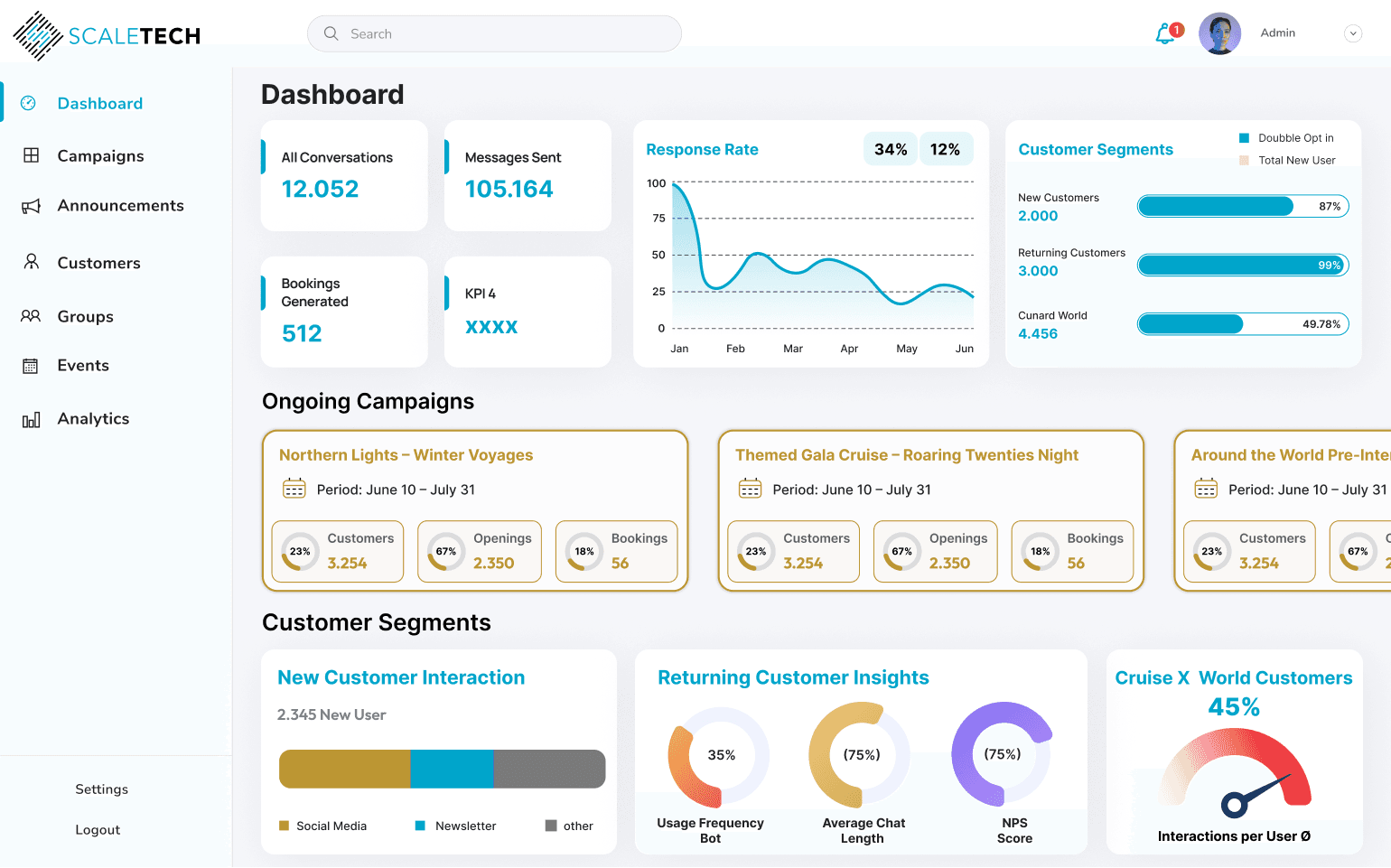Open KPI 4 card

pos(527,313)
